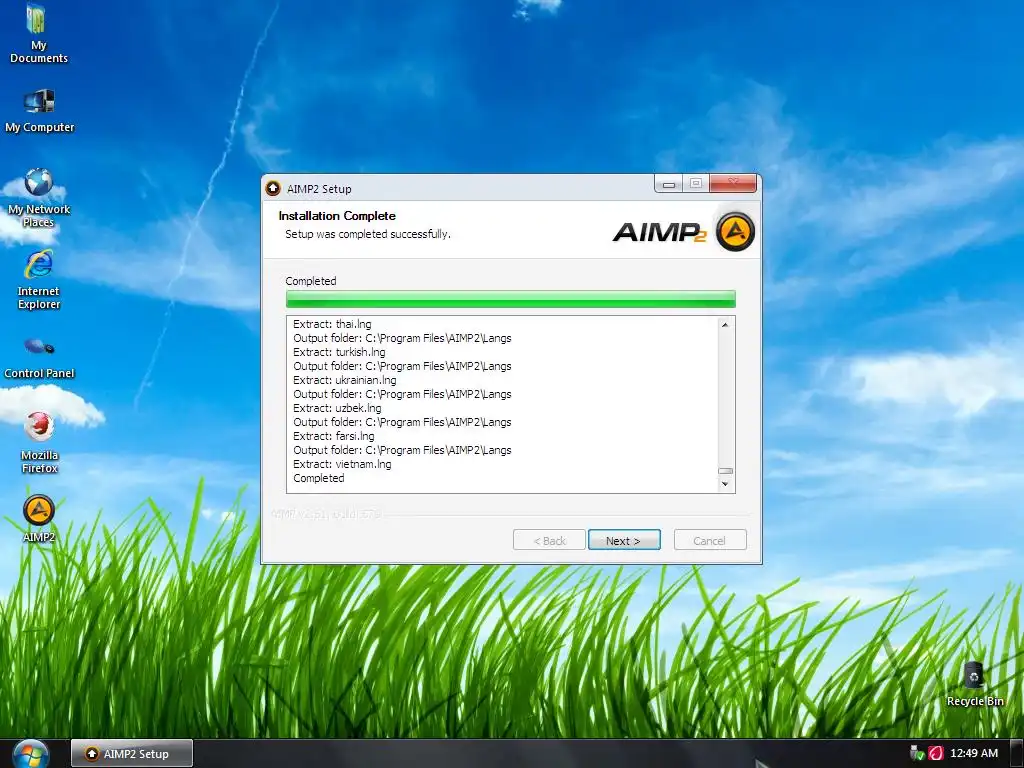This screenshot has width=1024, height=768.
Task: Select log line 'Extract: farsi.lng'
Action: point(334,436)
